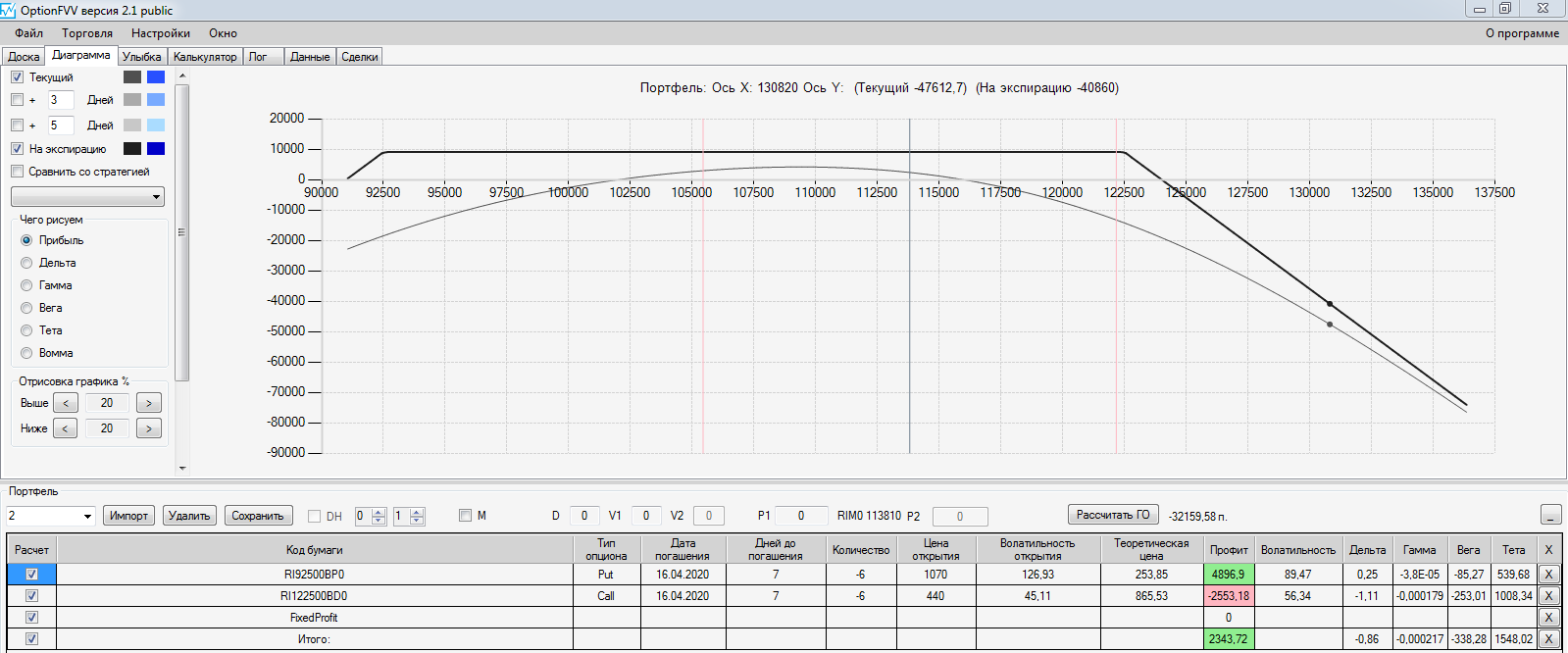Click the Удалить button
This screenshot has height=653, width=1568.
189,516
